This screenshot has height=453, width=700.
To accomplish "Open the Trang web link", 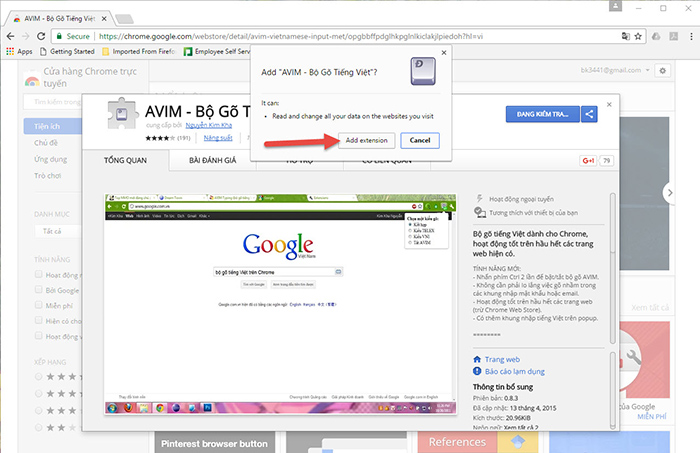I will pyautogui.click(x=502, y=359).
